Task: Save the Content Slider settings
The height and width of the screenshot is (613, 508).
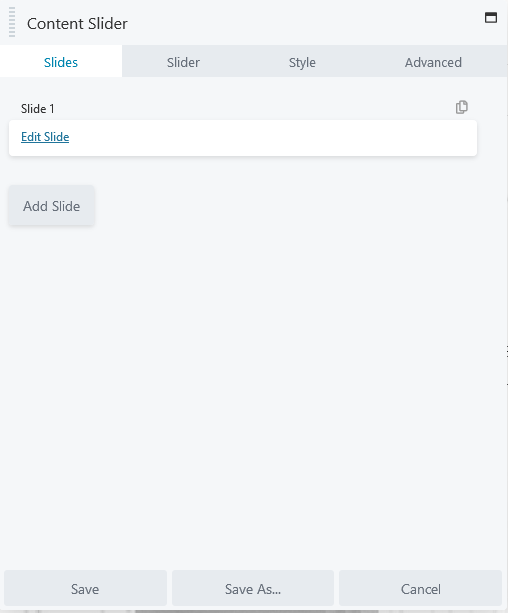Action: 85,589
